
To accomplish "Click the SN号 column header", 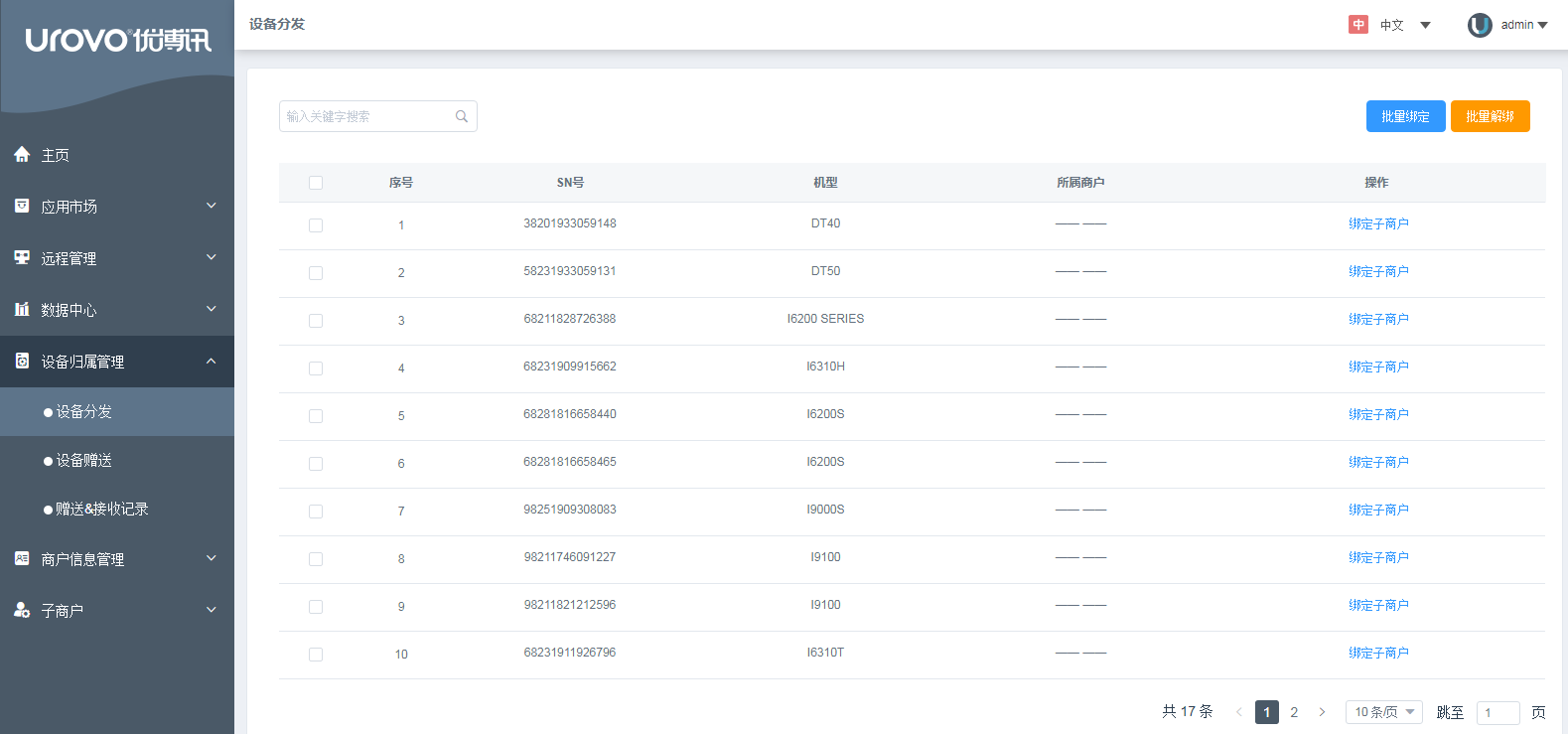I will (x=570, y=183).
